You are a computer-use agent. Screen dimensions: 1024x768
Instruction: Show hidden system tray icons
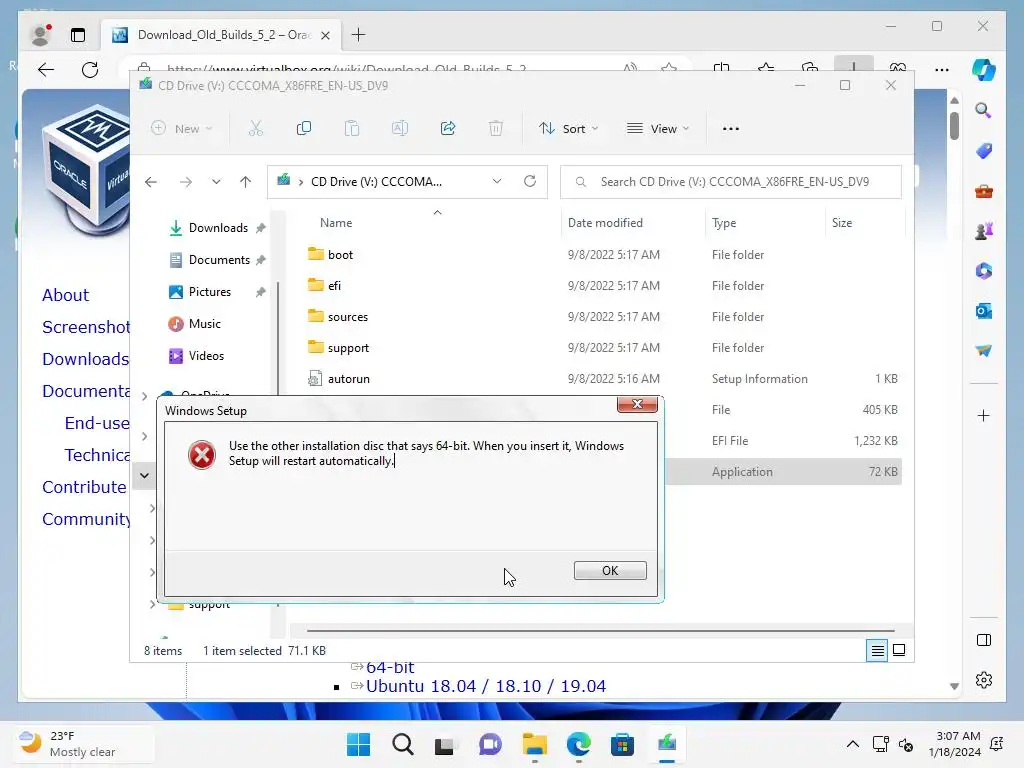point(853,744)
